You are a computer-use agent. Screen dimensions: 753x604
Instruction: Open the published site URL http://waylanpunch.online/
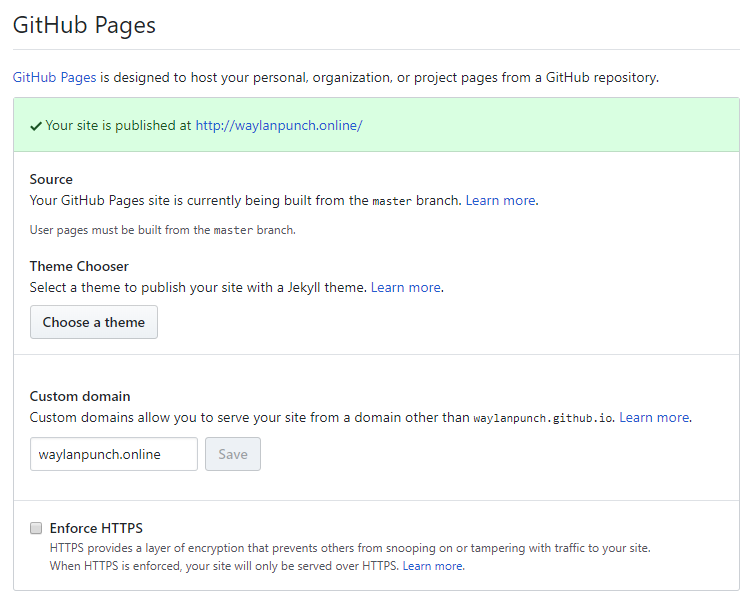coord(279,125)
